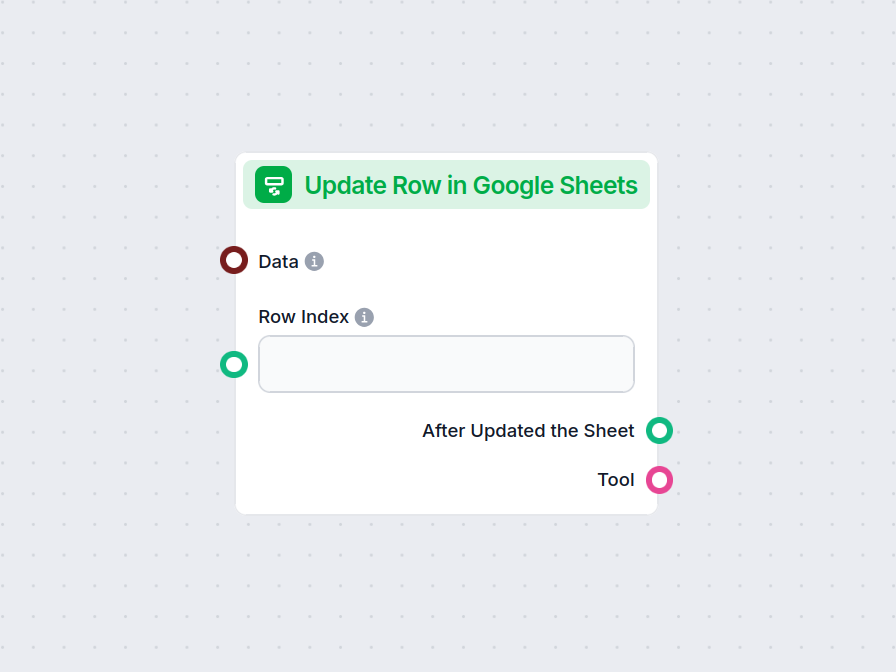Viewport: 896px width, 672px height.
Task: Click the dark red Data input port
Action: point(233,260)
